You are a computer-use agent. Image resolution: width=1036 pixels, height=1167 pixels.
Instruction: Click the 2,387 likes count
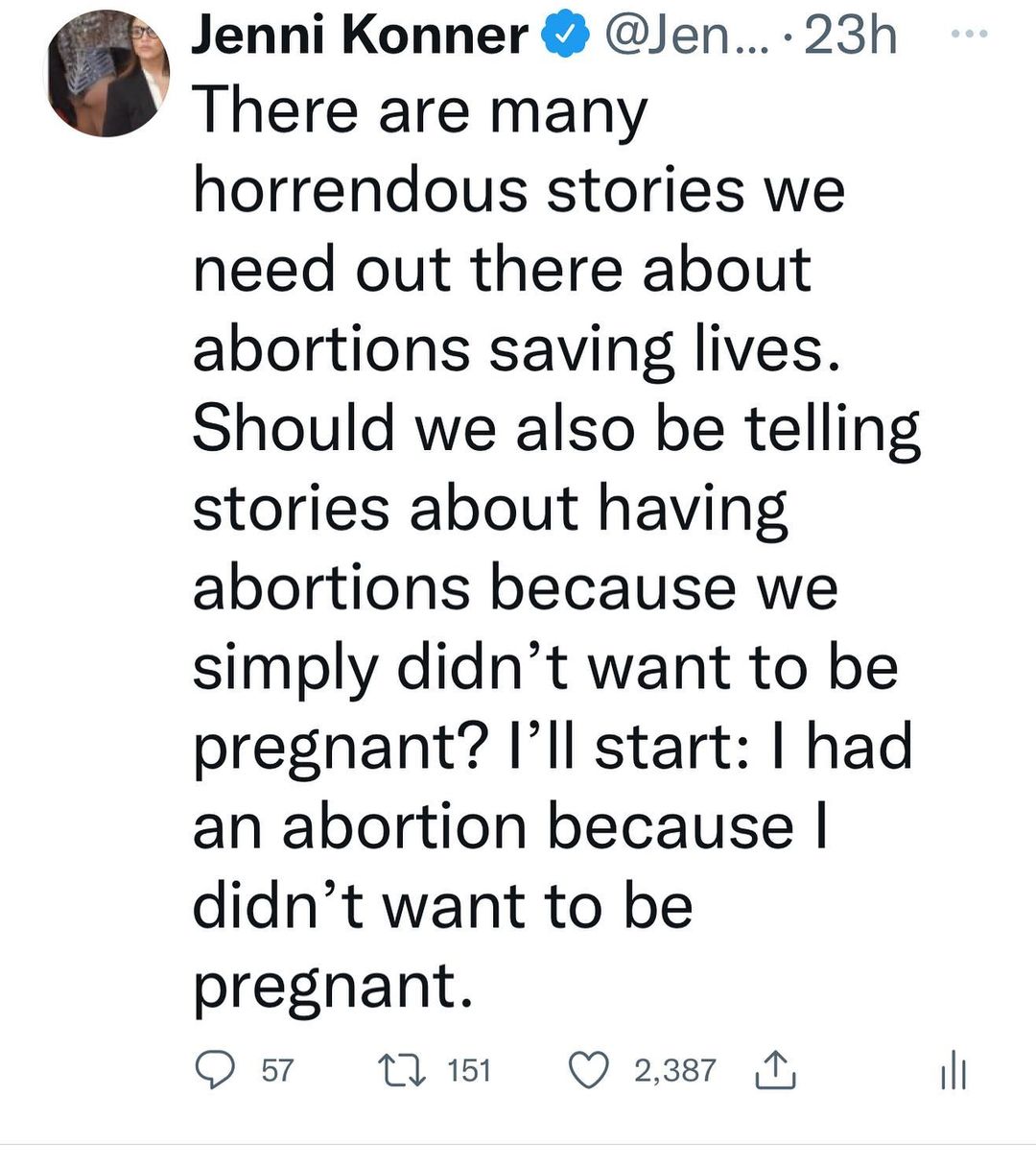(x=674, y=1070)
